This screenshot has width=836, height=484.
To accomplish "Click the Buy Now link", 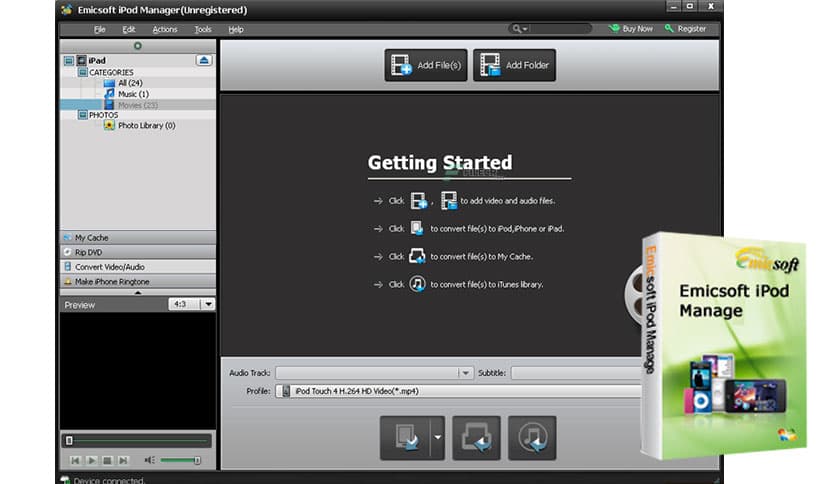I will pos(631,29).
